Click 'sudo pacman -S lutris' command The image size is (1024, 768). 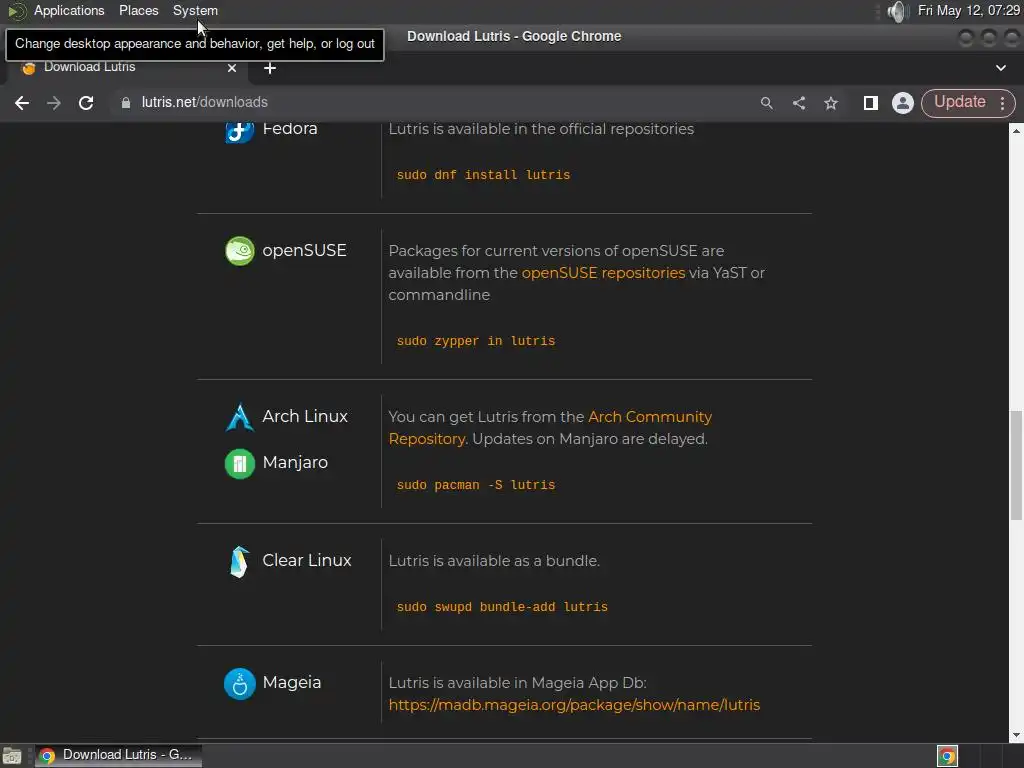pos(475,485)
